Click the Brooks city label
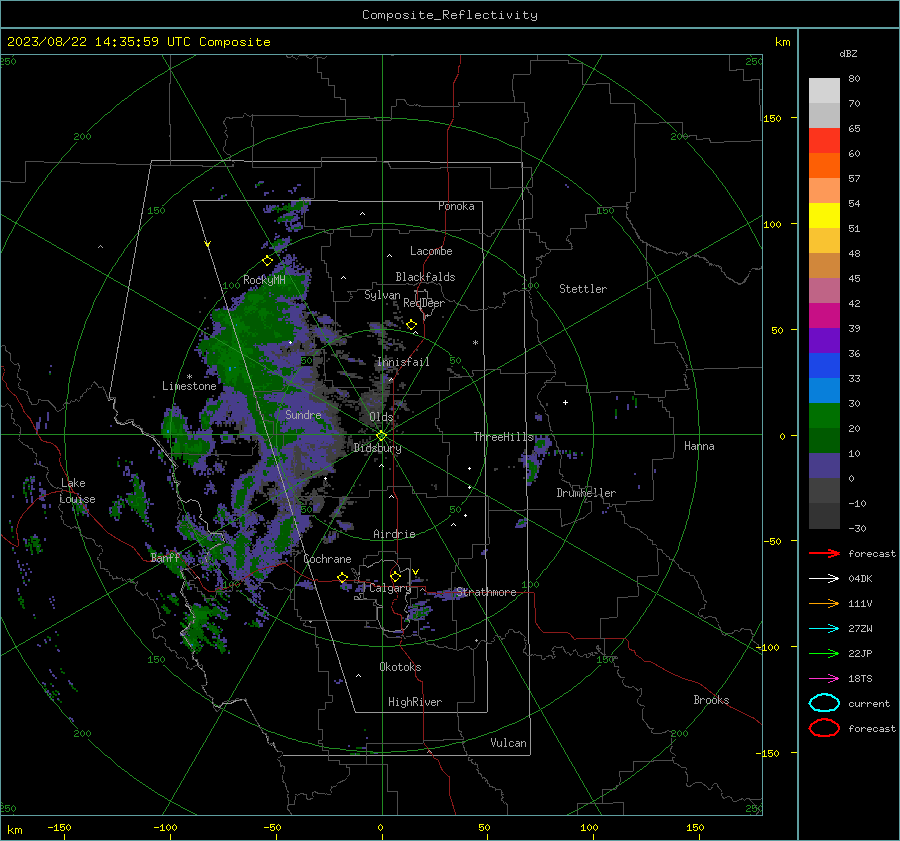This screenshot has width=900, height=841. point(711,700)
